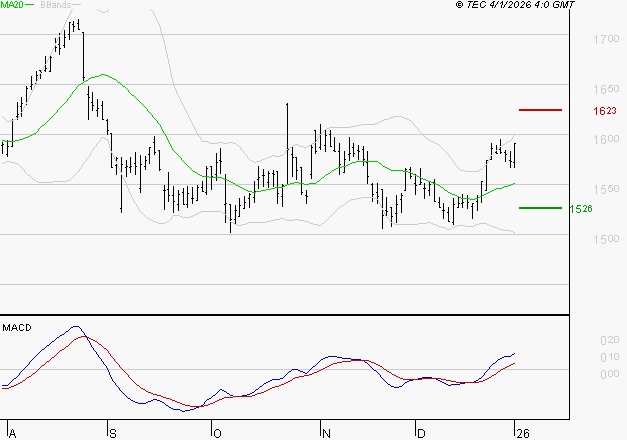Click the 0.10 MACD axis label
The image size is (627, 440).
(610, 357)
